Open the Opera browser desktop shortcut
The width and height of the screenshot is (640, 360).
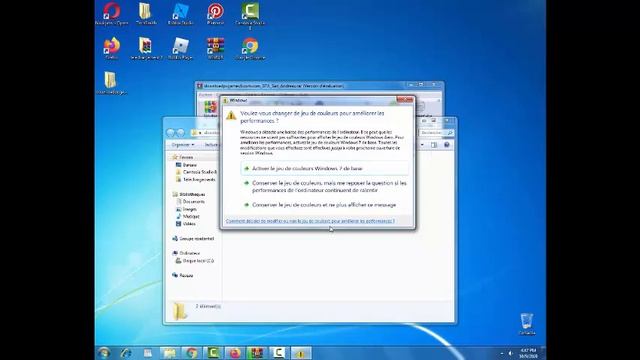(111, 14)
